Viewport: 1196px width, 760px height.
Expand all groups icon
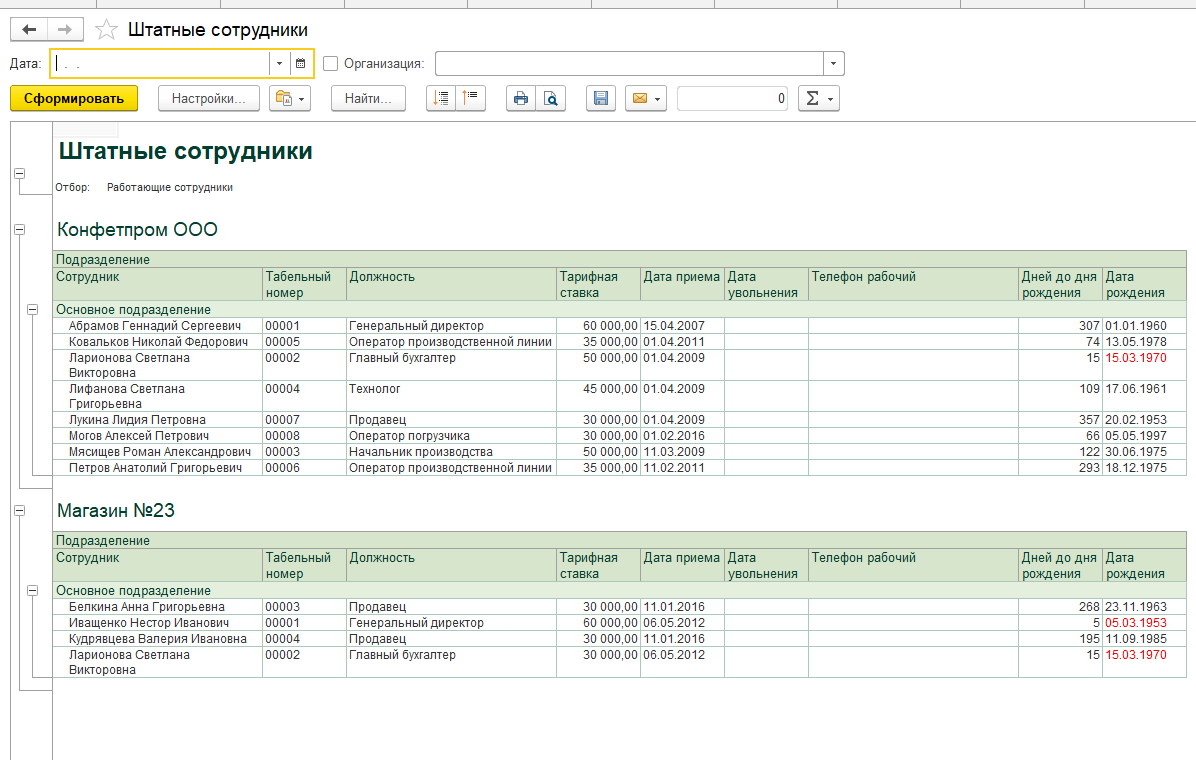click(x=441, y=98)
